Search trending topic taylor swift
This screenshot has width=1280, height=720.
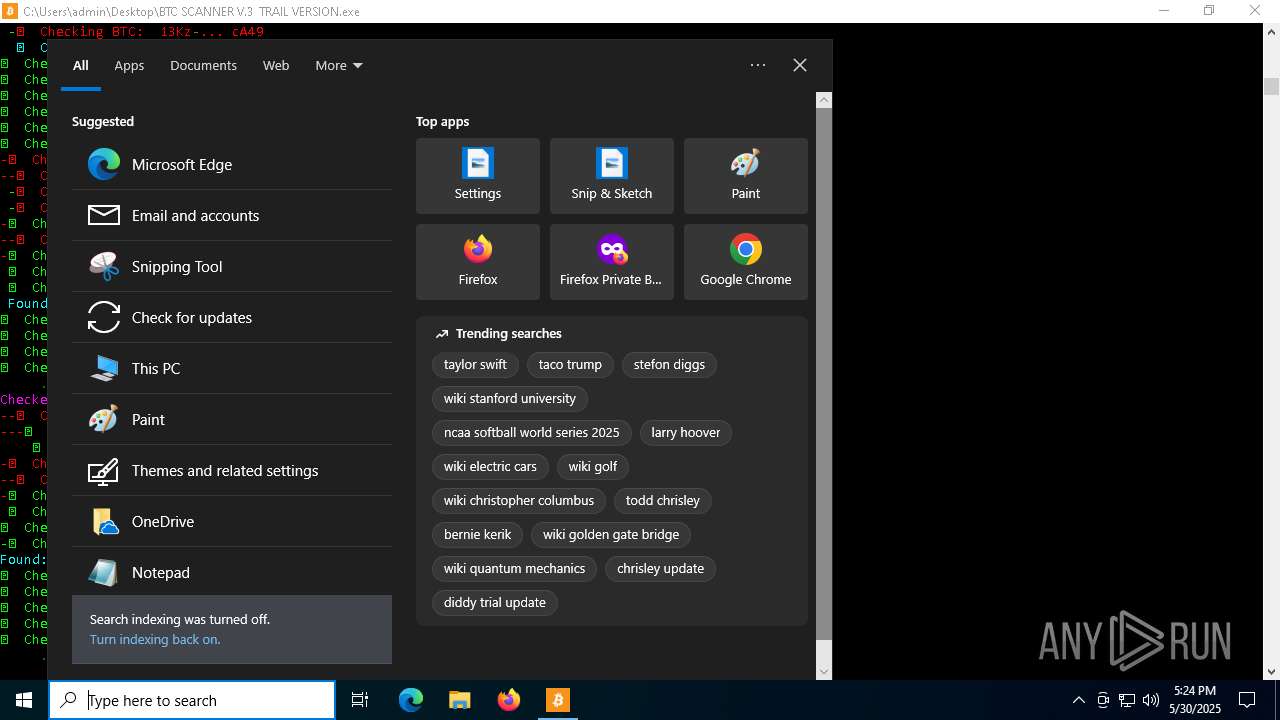point(475,365)
